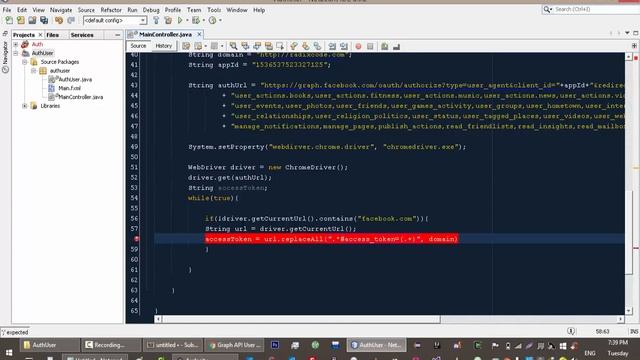Minimize the Projects panel group
The width and height of the screenshot is (640, 360).
click(x=118, y=35)
